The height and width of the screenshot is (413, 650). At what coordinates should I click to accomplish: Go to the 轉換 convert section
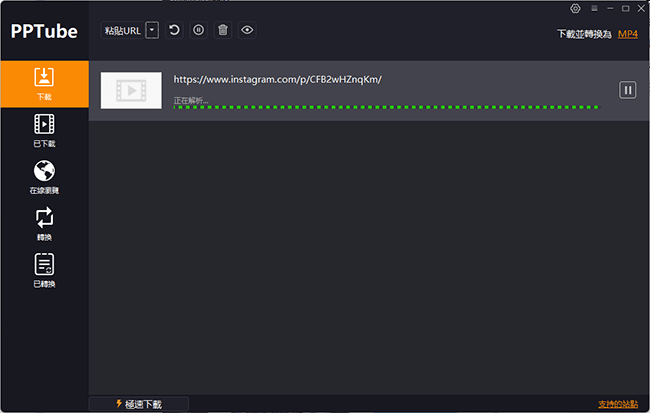tap(44, 223)
